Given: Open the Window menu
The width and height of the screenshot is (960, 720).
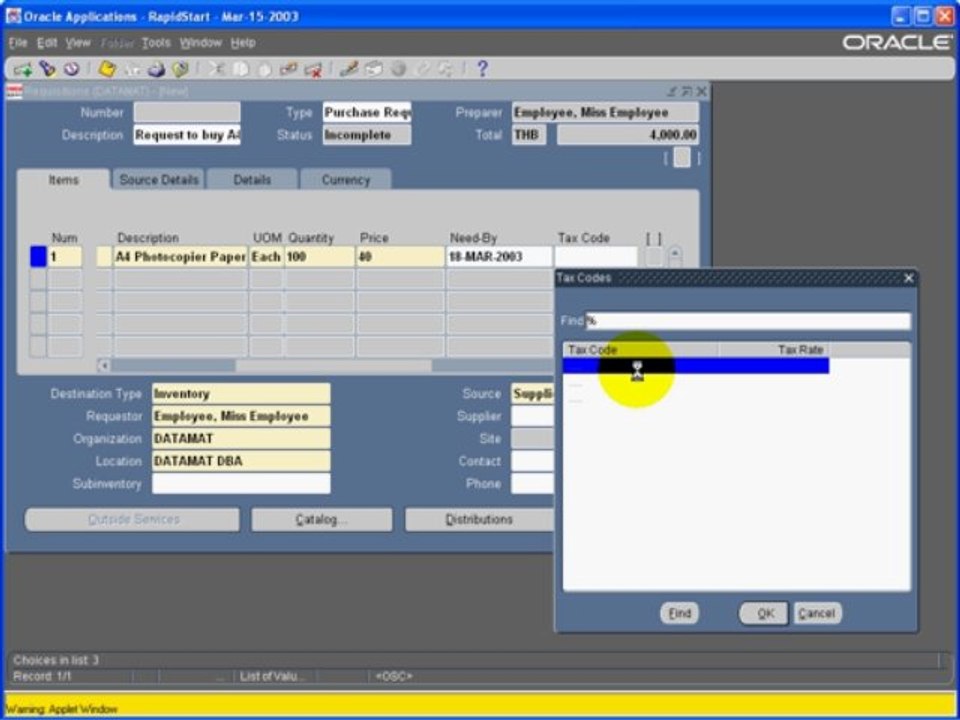Looking at the screenshot, I should pos(201,43).
